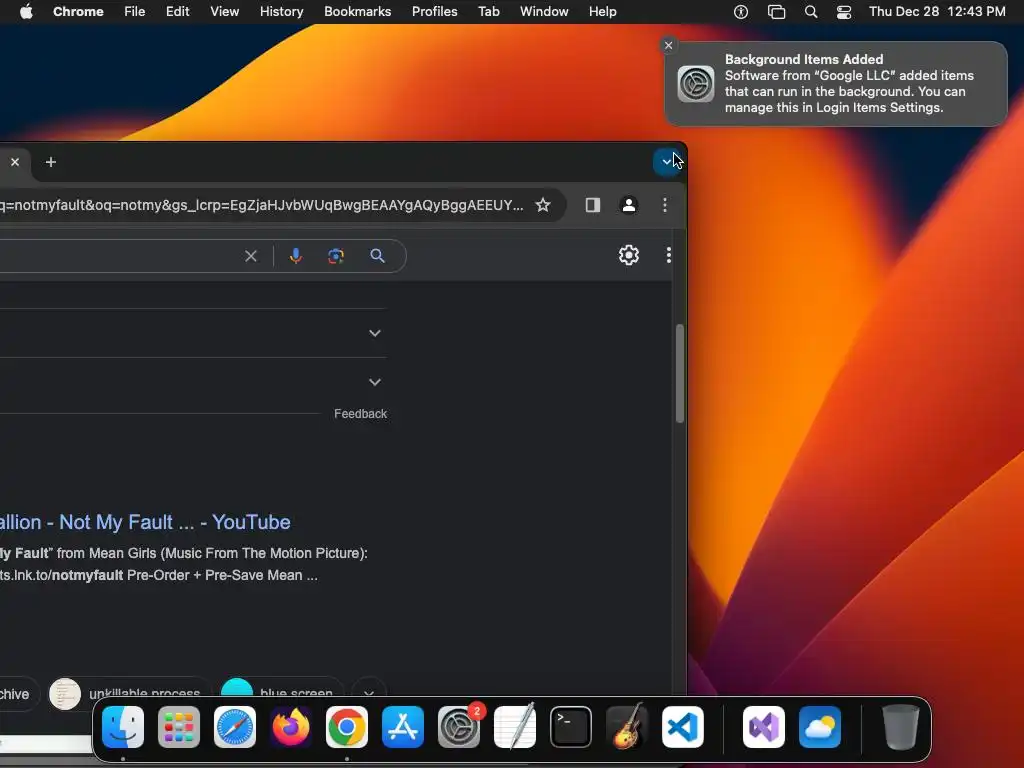The width and height of the screenshot is (1024, 768).
Task: Open the Chrome profile avatar
Action: coord(629,205)
